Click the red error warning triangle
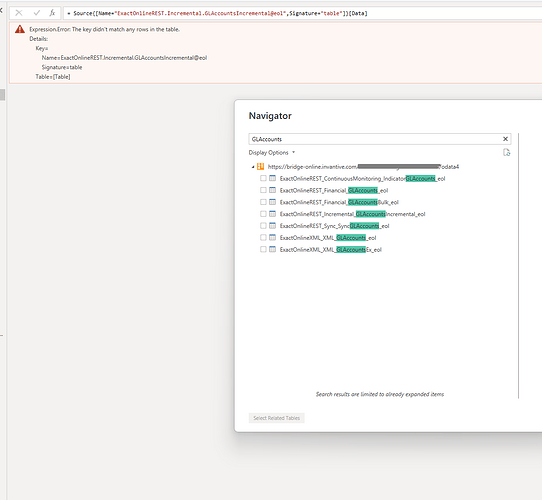The image size is (542, 500). click(x=20, y=29)
